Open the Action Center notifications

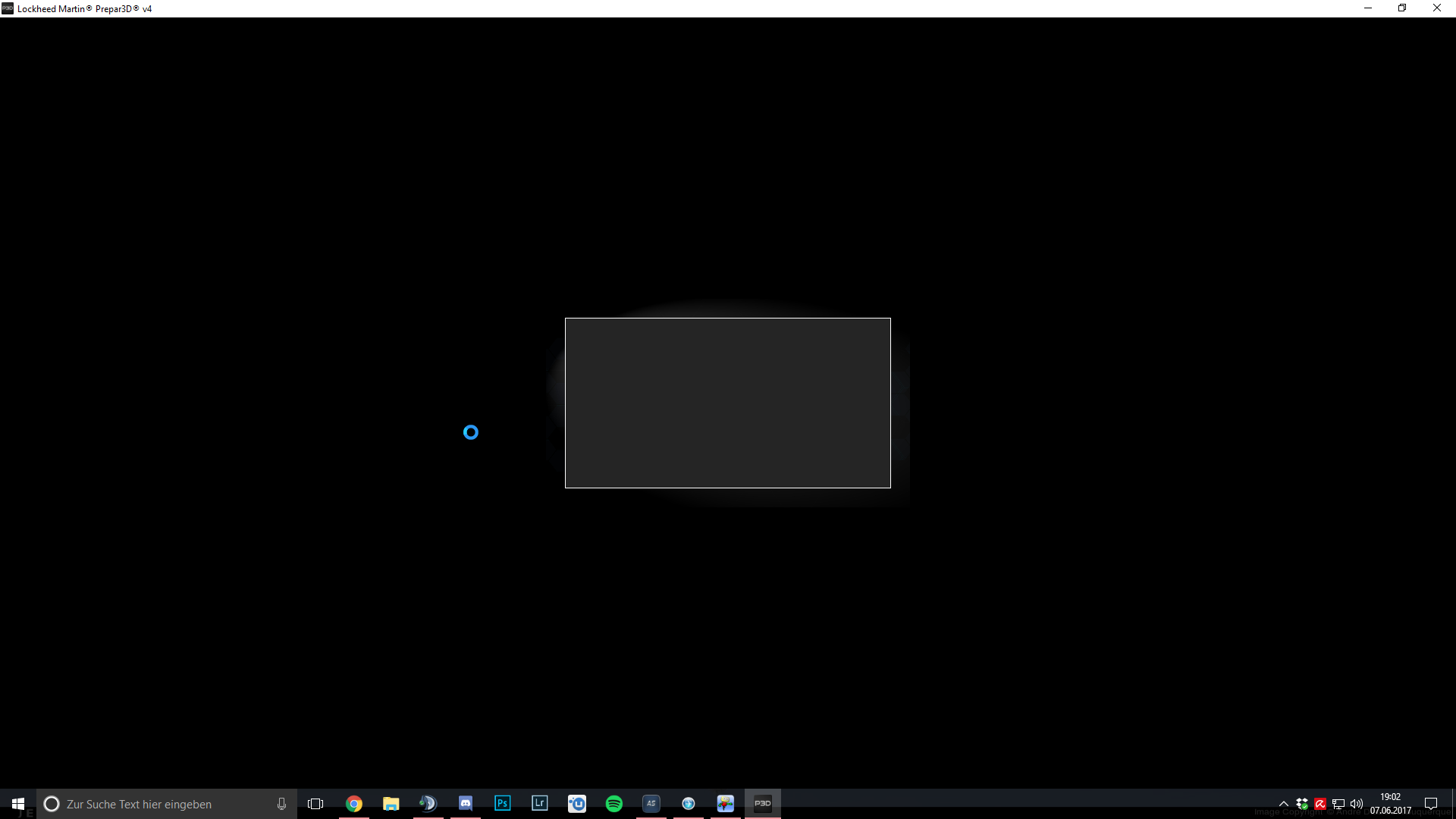[x=1431, y=804]
